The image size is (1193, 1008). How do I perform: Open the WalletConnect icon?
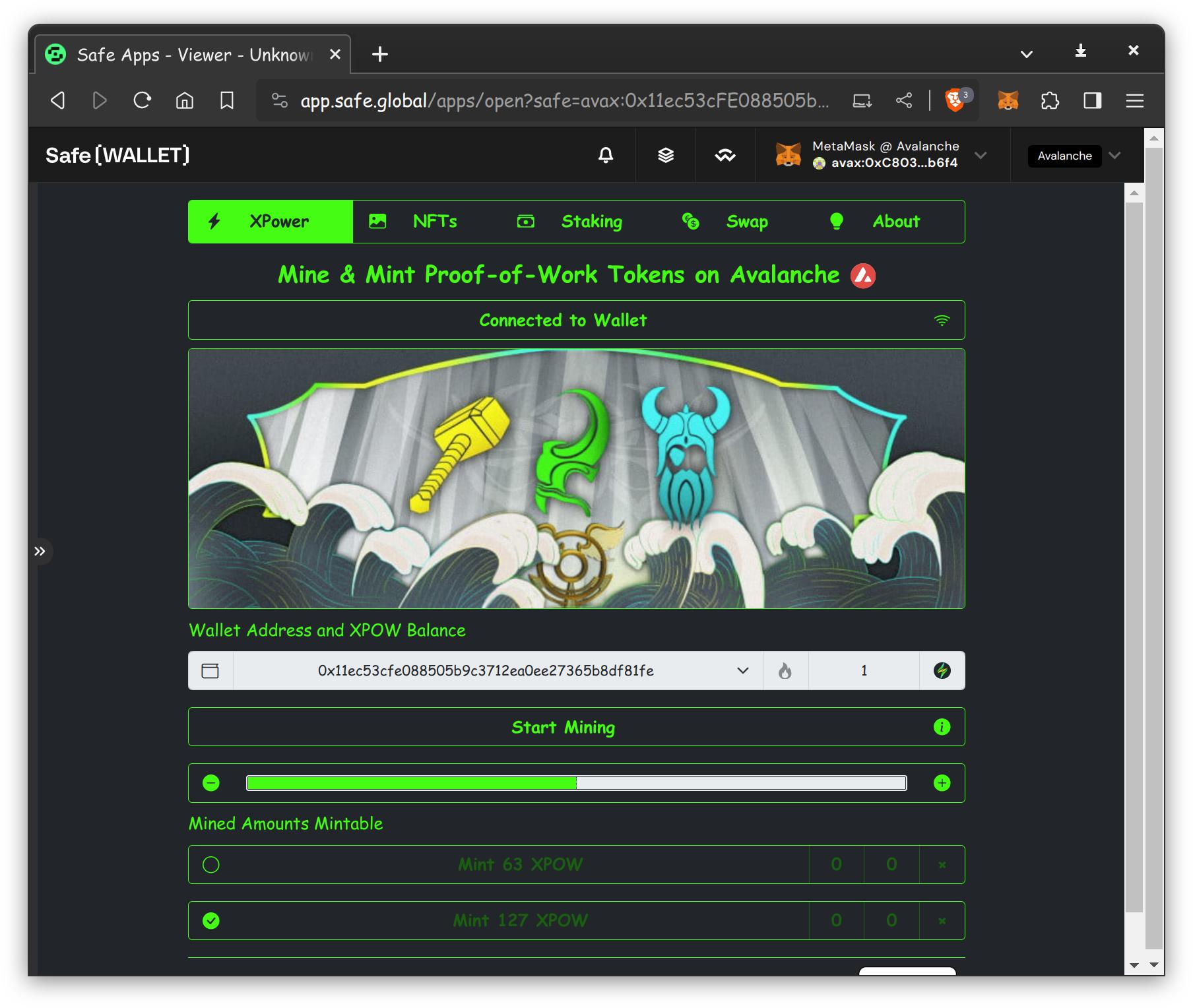[725, 155]
